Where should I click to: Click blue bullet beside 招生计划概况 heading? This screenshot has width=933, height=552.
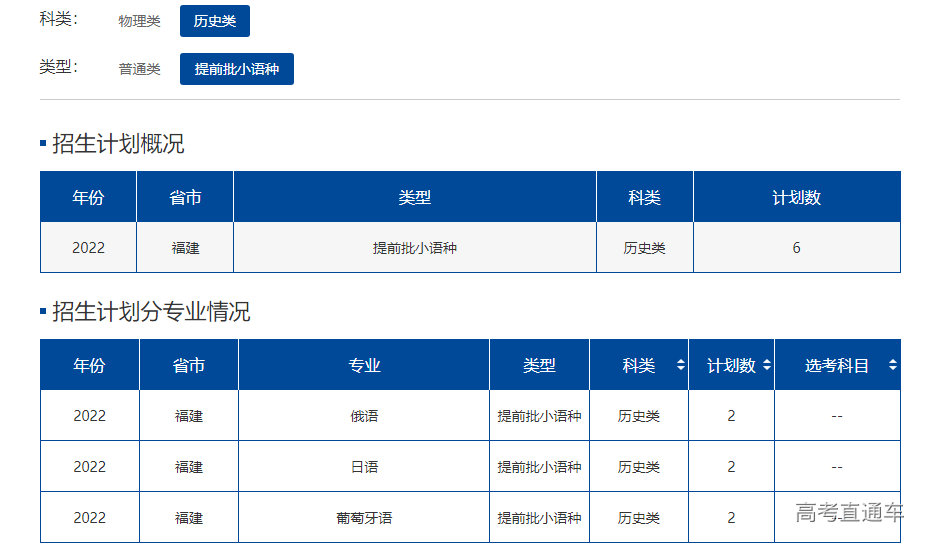43,144
